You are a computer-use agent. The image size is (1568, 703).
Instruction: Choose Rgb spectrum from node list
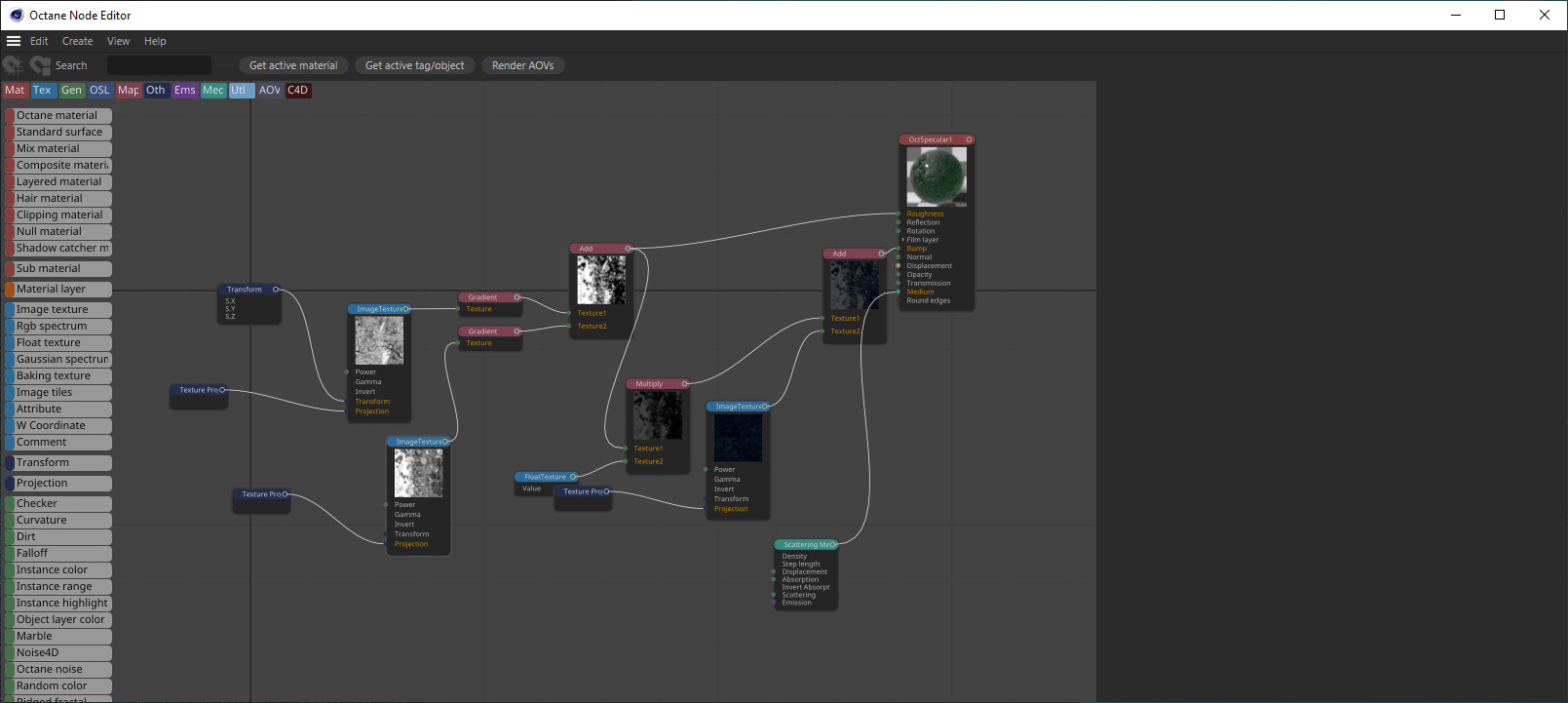click(58, 326)
